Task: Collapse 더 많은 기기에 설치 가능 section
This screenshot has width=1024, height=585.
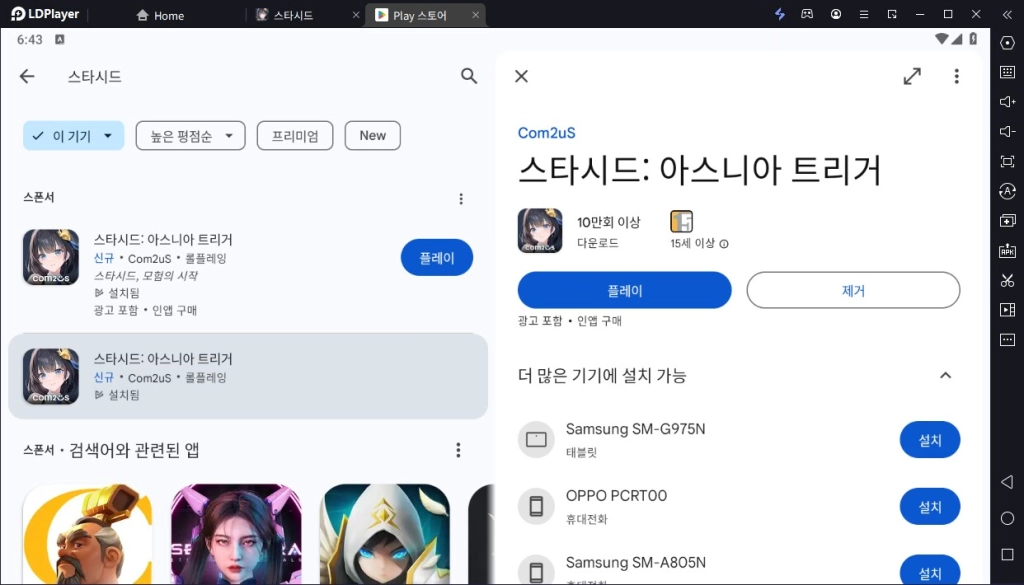Action: click(945, 375)
